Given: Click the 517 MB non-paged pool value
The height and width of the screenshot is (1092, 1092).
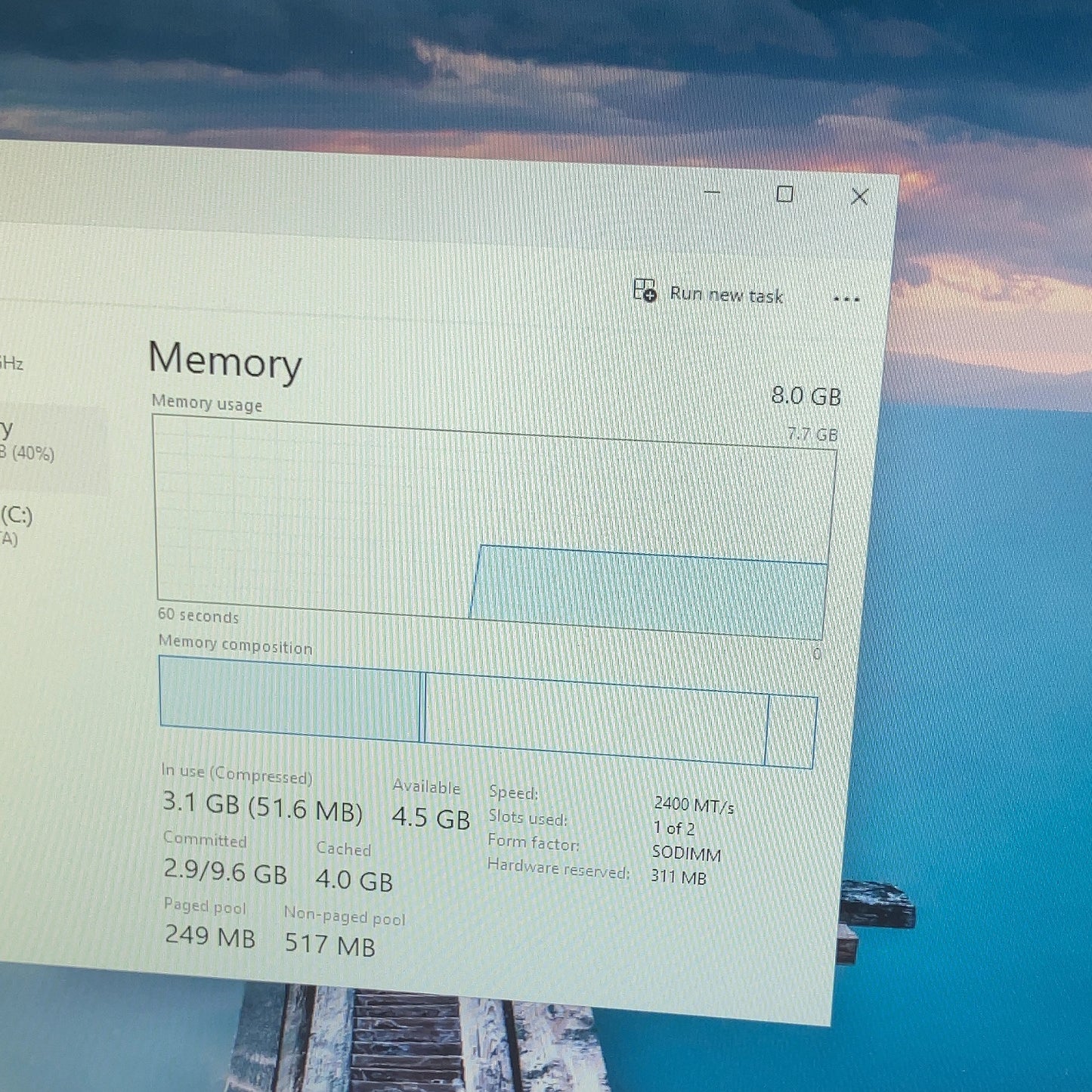Looking at the screenshot, I should (x=330, y=945).
